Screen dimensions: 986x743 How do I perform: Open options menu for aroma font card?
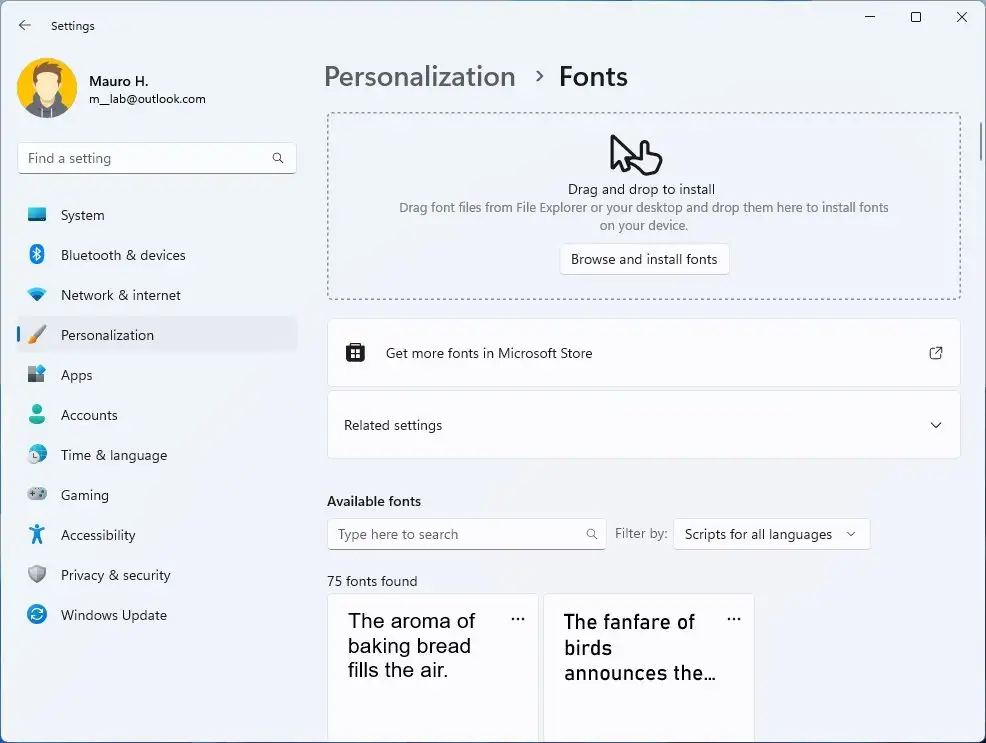(x=517, y=619)
